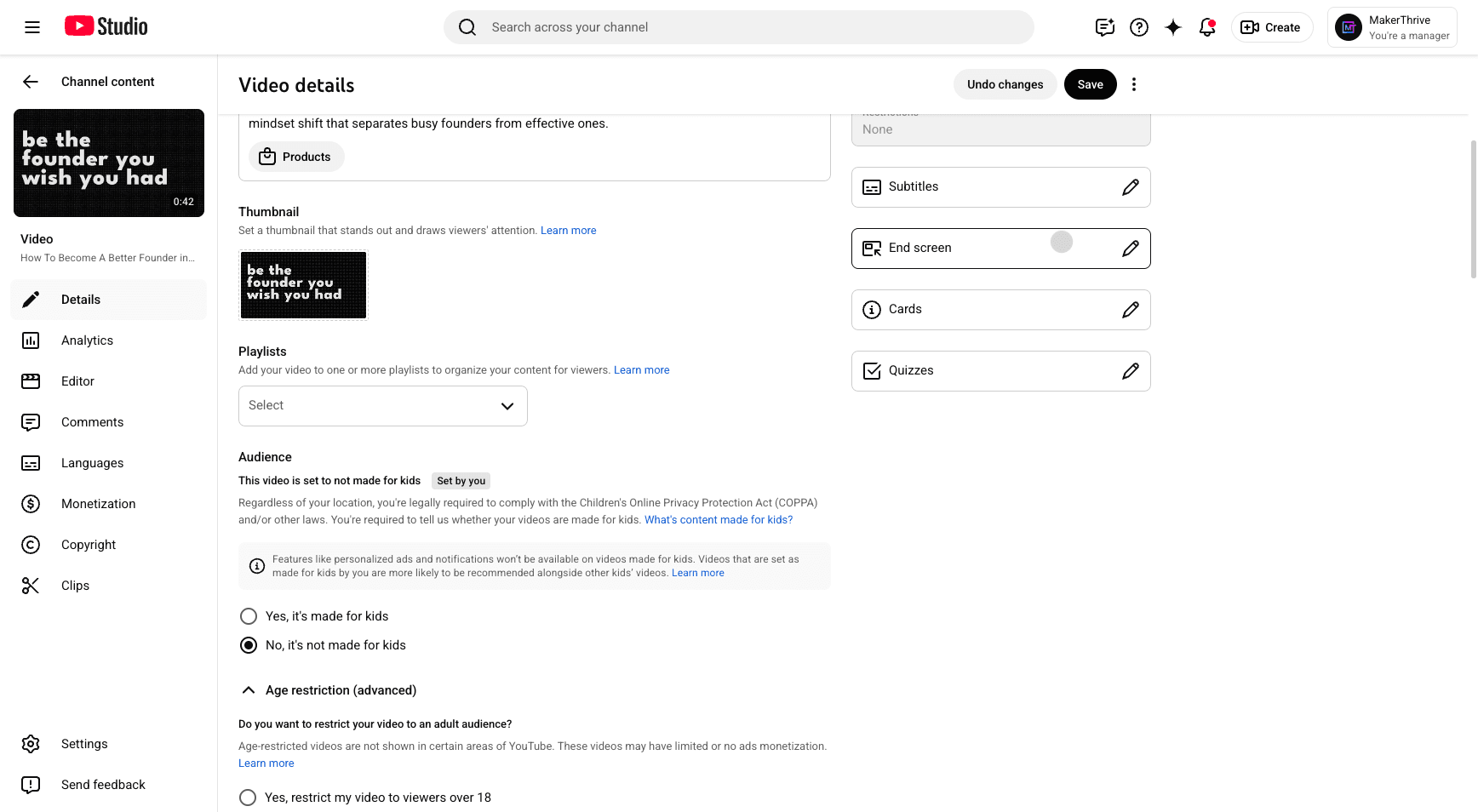Open the hamburger navigation menu
This screenshot has height=812, width=1478.
pyautogui.click(x=32, y=27)
